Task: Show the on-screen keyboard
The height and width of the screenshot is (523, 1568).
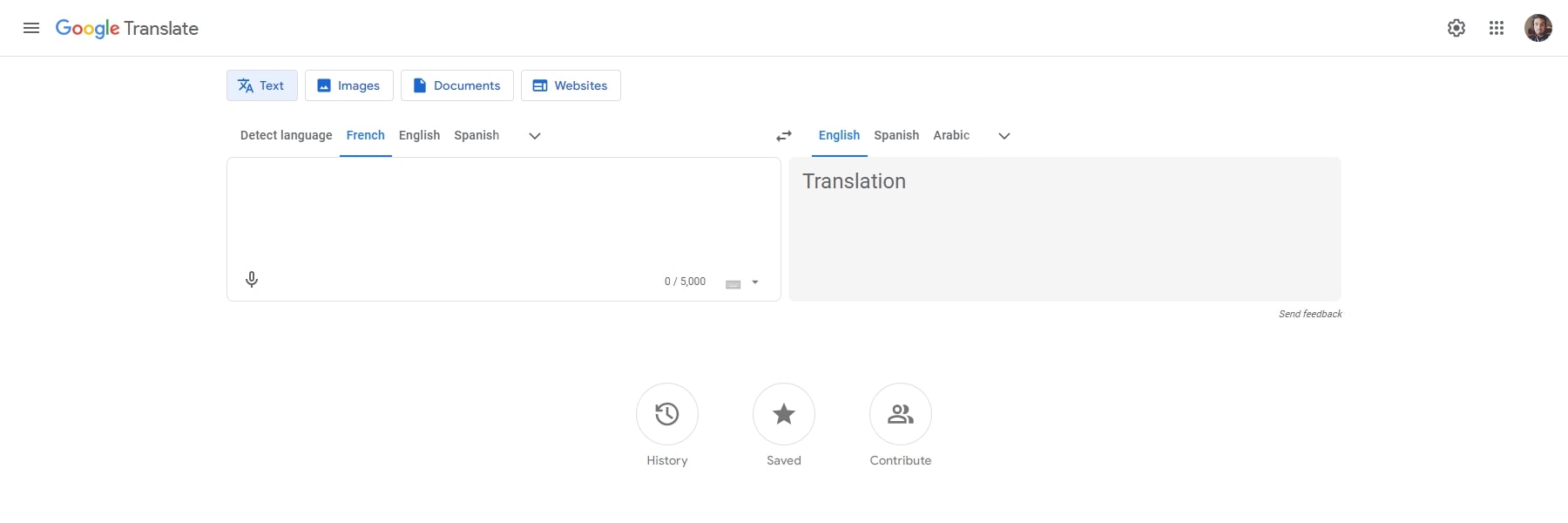Action: click(x=732, y=282)
